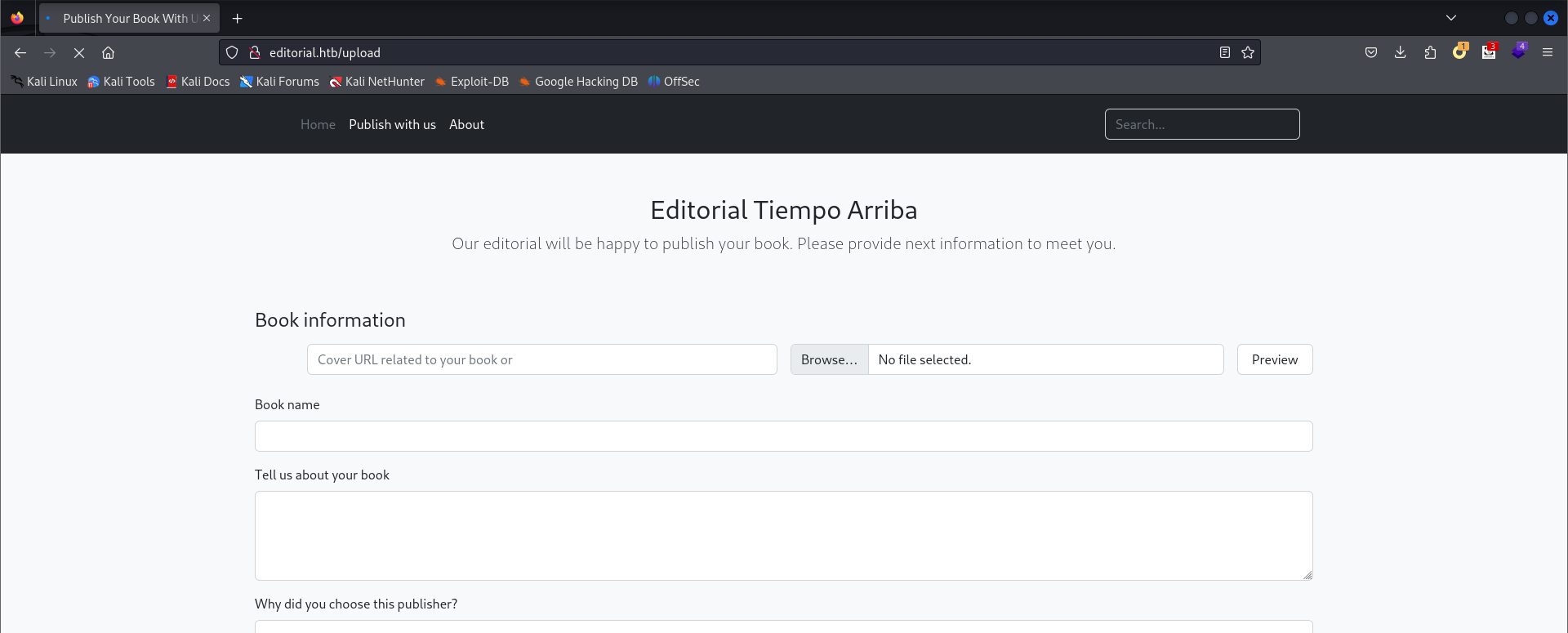The width and height of the screenshot is (1568, 633).
Task: Show site security lock information
Action: pyautogui.click(x=255, y=52)
